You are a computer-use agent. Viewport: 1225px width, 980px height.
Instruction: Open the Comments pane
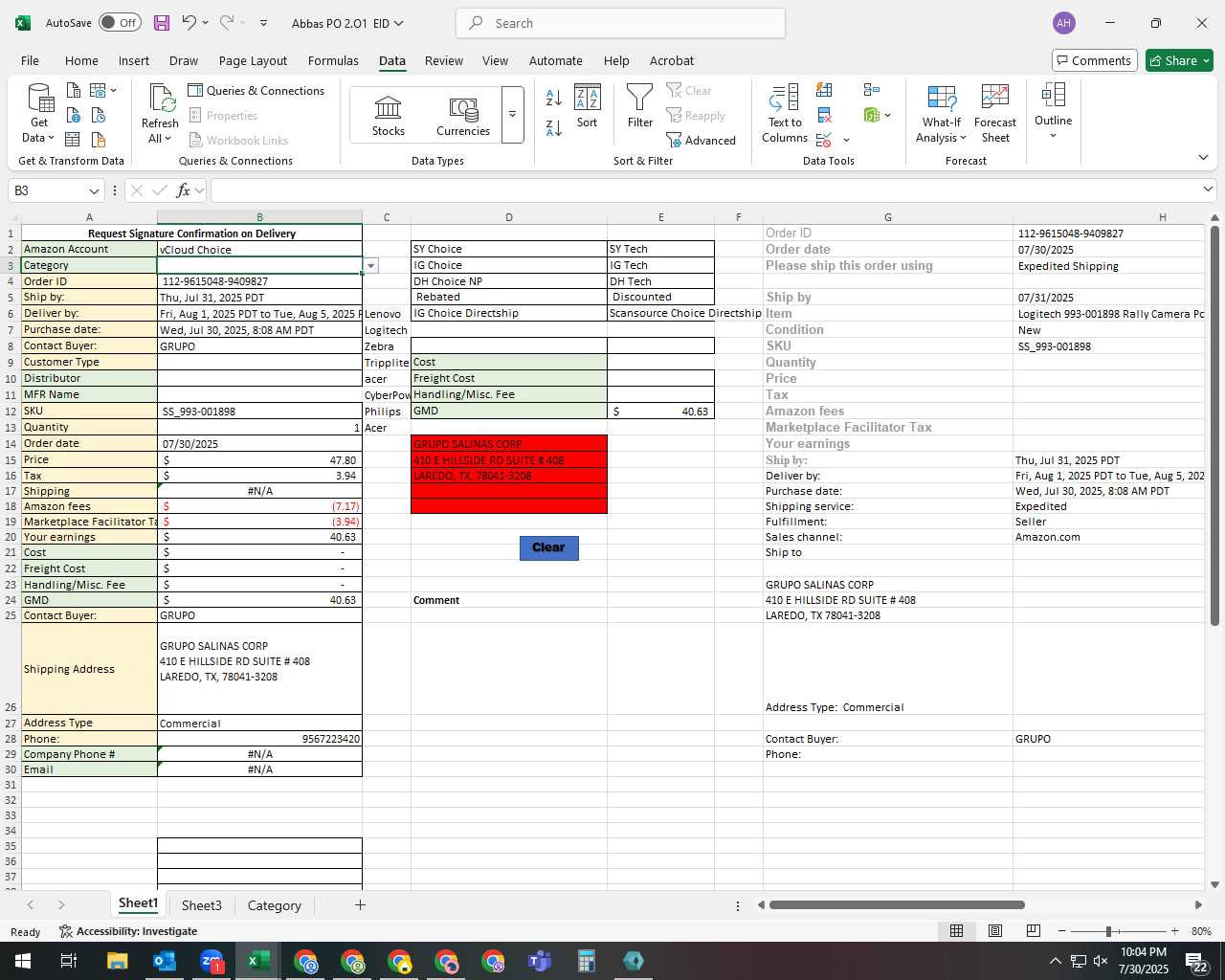(x=1094, y=60)
